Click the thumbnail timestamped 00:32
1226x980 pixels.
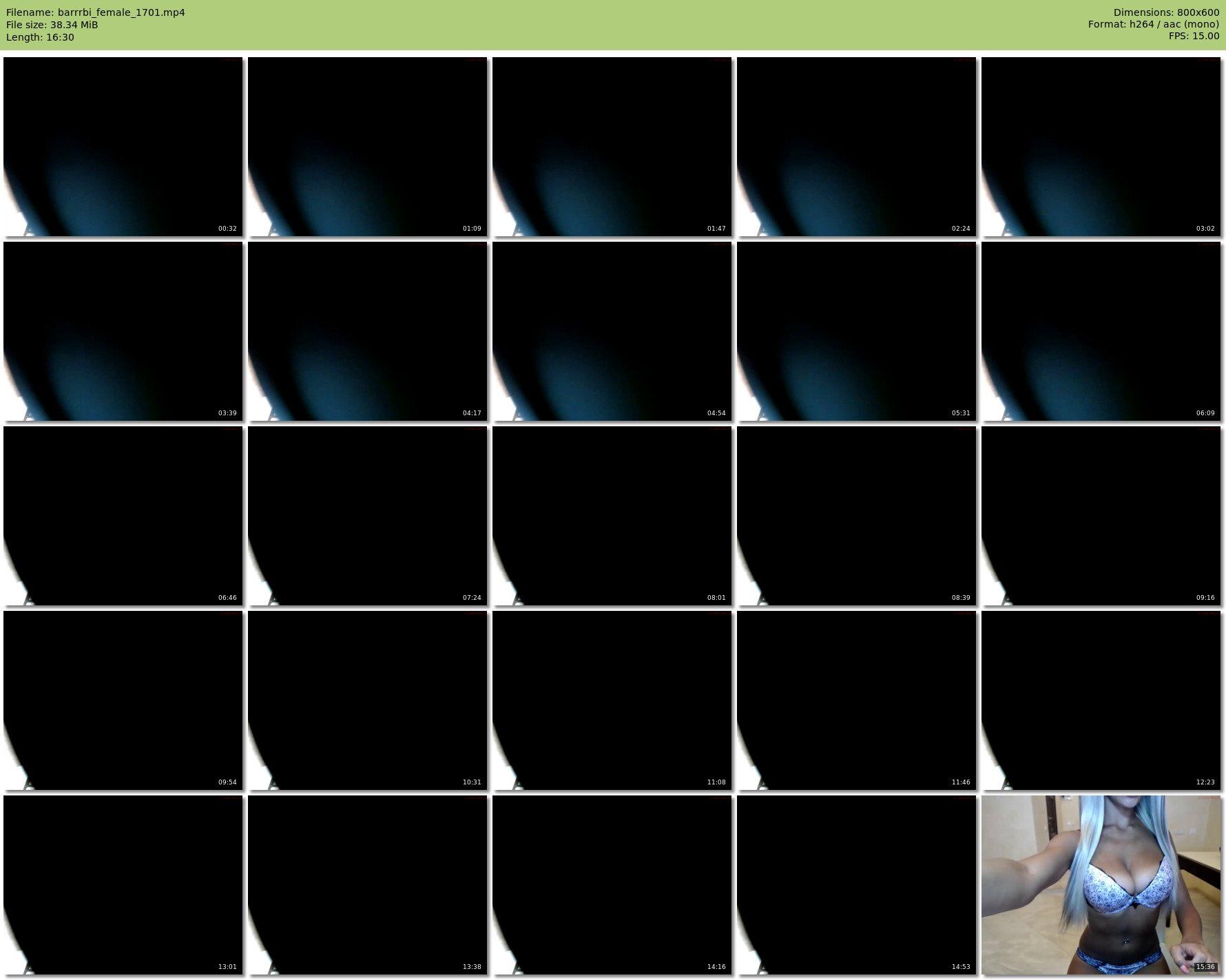tap(123, 147)
